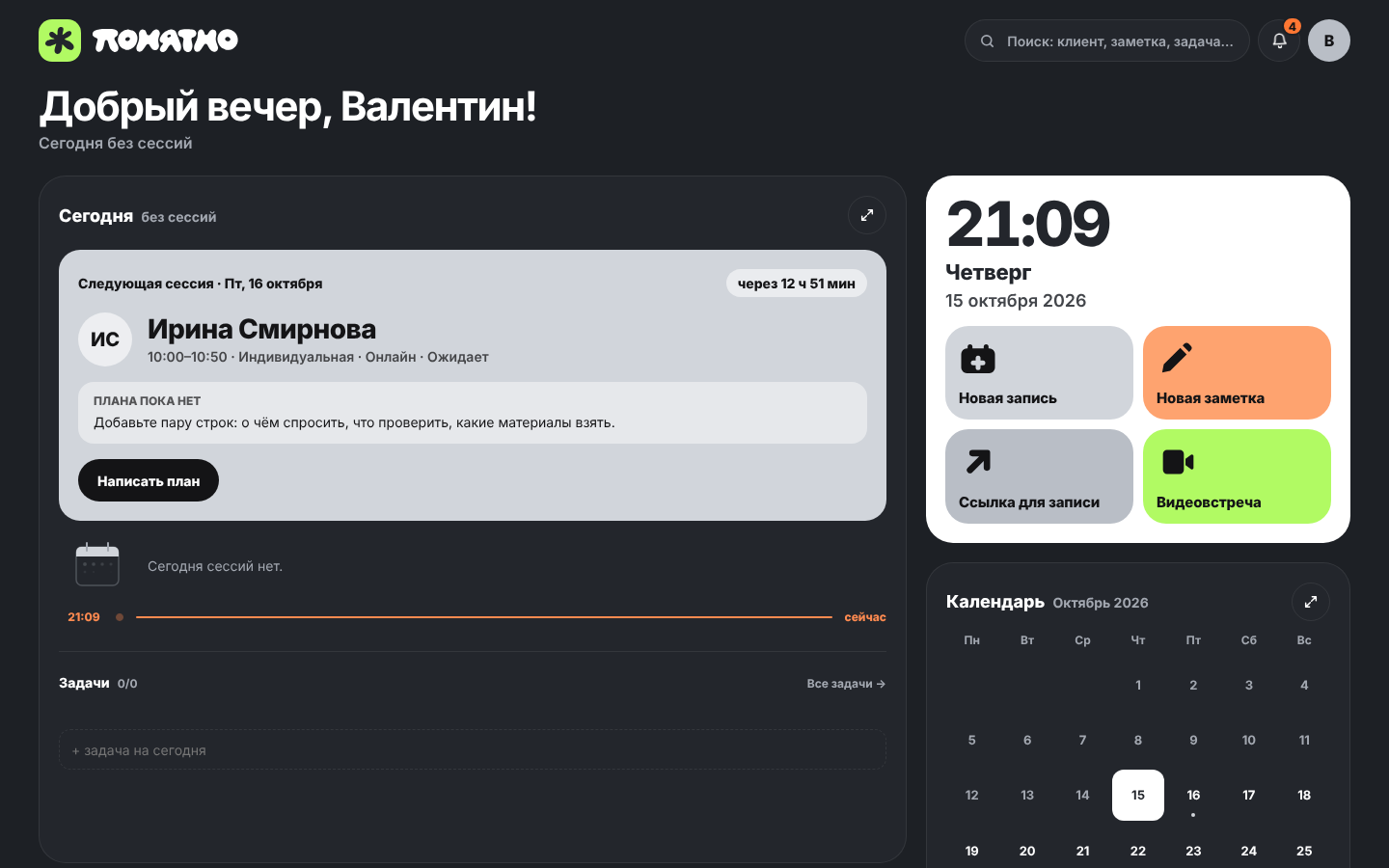
Task: Select October 10 in calendar
Action: point(1249,740)
